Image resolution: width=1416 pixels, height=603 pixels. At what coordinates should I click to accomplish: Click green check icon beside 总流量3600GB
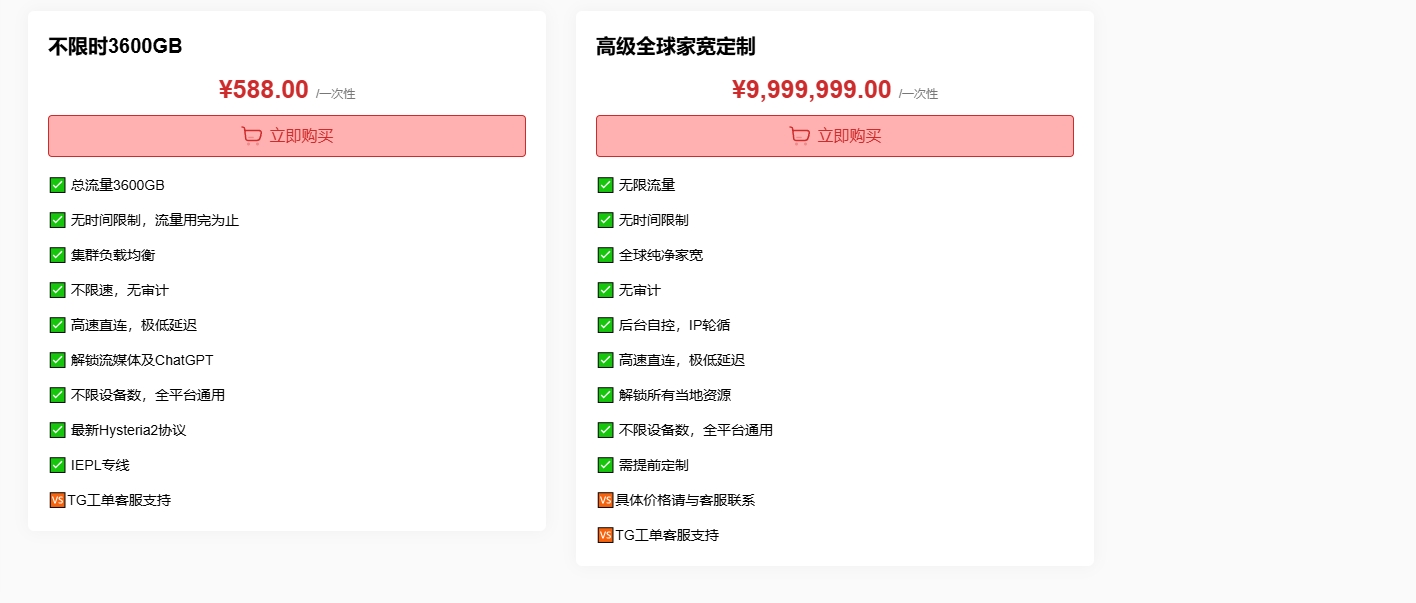[x=58, y=185]
